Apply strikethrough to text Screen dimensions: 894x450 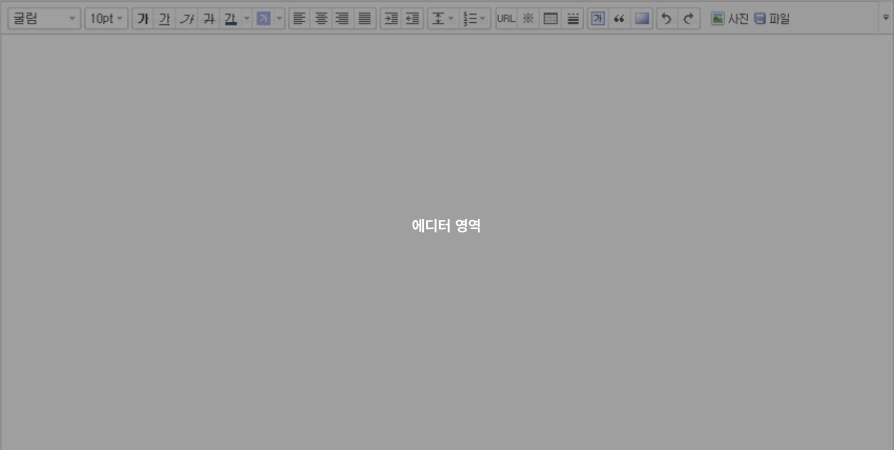(x=208, y=18)
